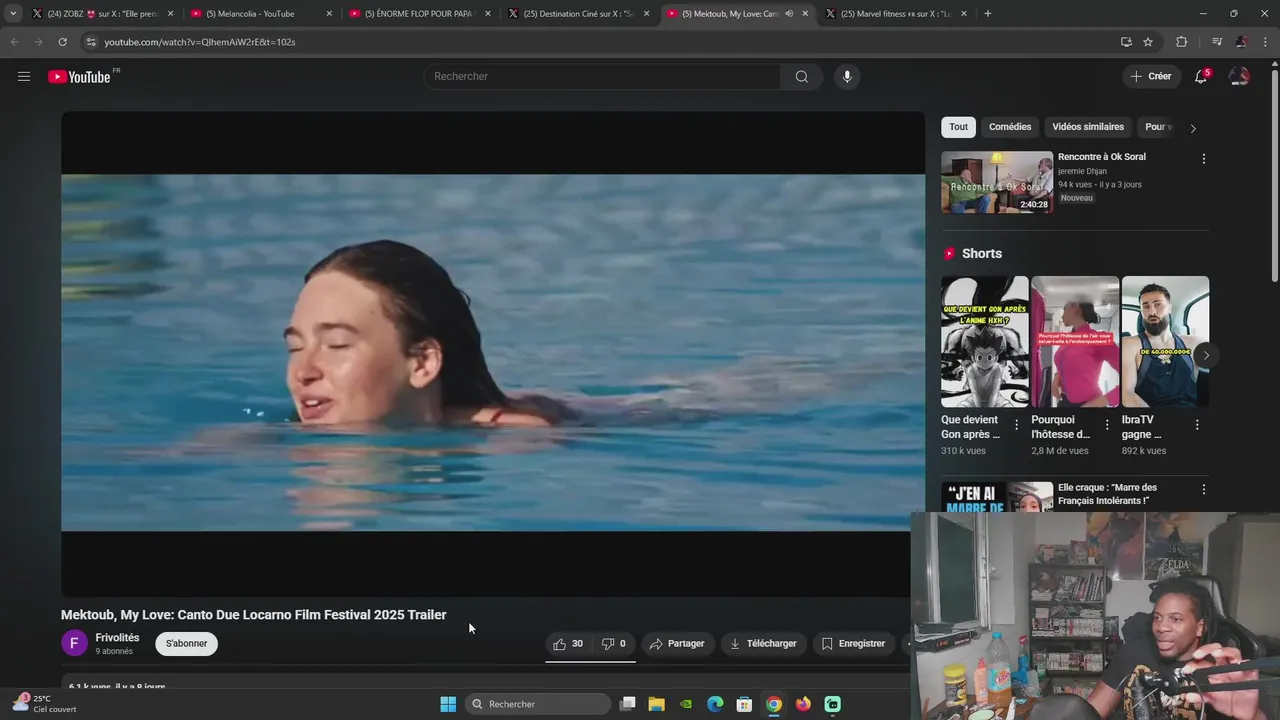This screenshot has height=720, width=1280.
Task: Bookmark this page with star icon
Action: tap(1148, 42)
